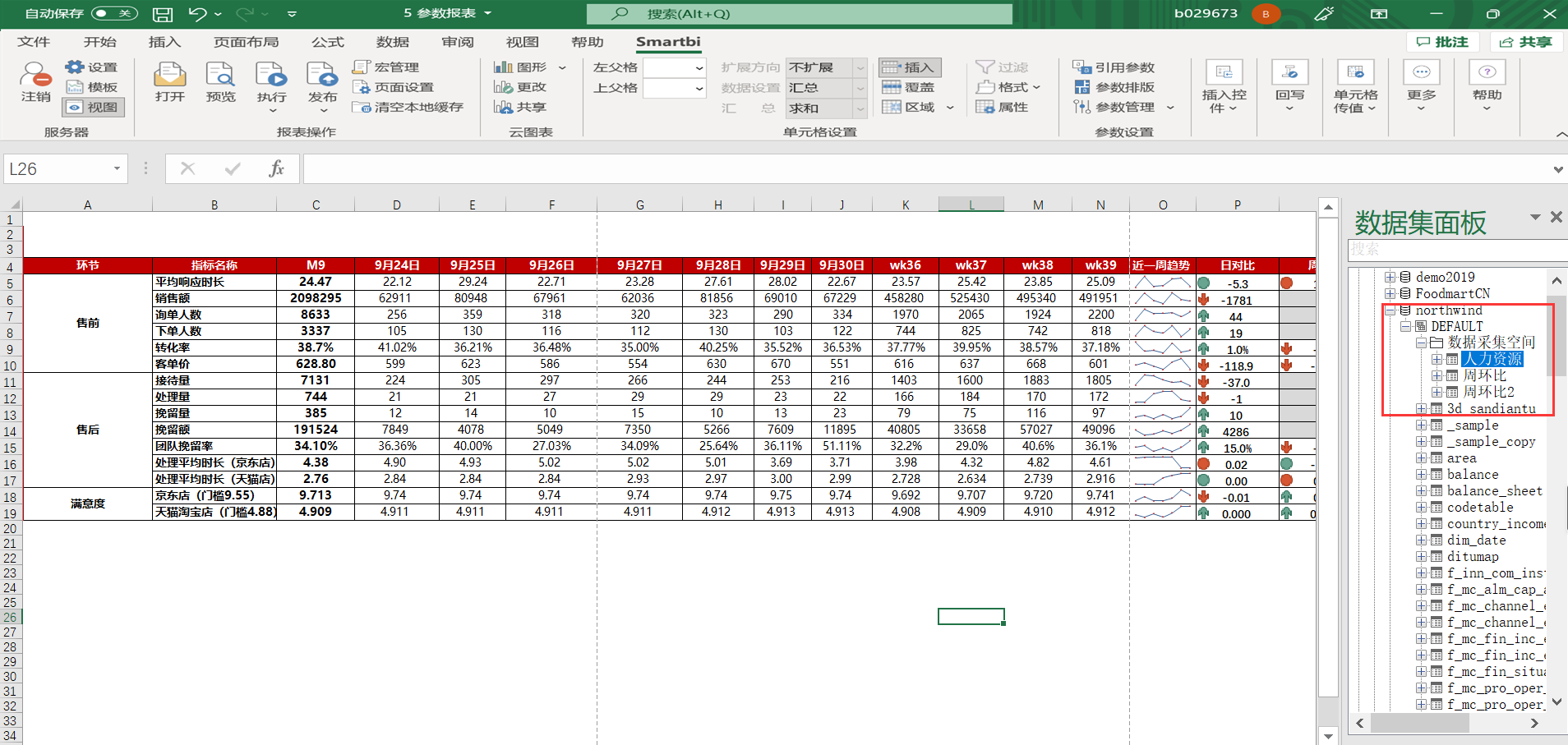Select the 人力资源 table
Viewport: 1568px width, 745px height.
[1492, 359]
